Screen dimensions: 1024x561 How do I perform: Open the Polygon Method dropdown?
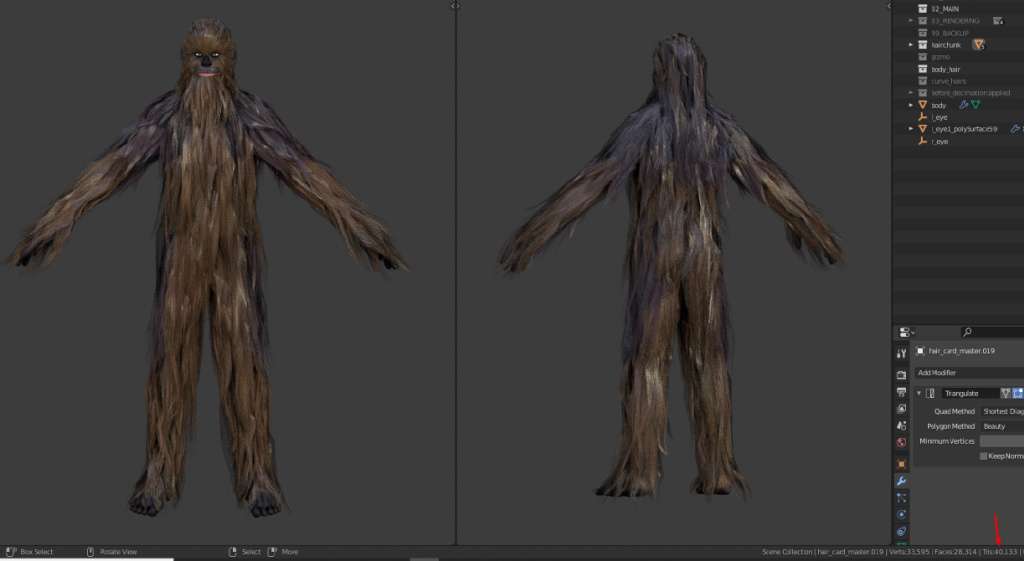coord(1002,426)
